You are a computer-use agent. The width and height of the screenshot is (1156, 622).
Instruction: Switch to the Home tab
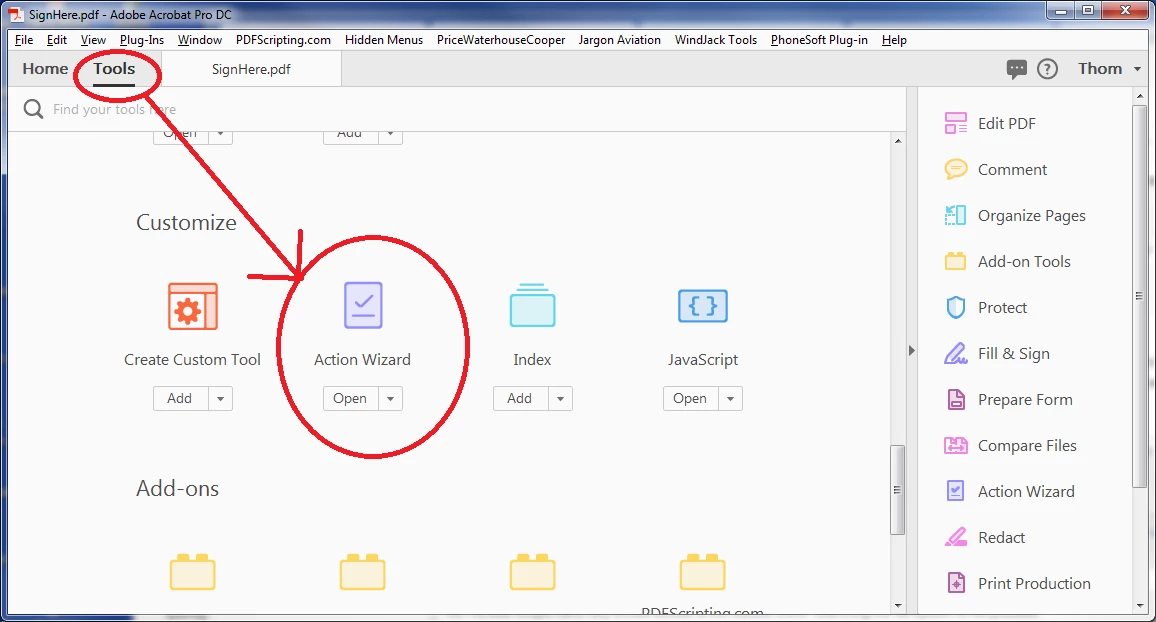[45, 69]
